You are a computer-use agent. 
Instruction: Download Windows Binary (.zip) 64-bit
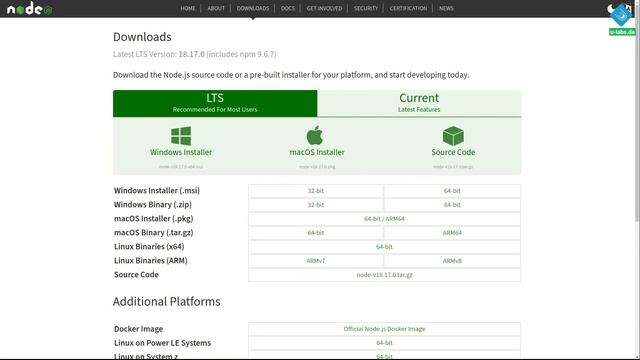click(x=452, y=204)
